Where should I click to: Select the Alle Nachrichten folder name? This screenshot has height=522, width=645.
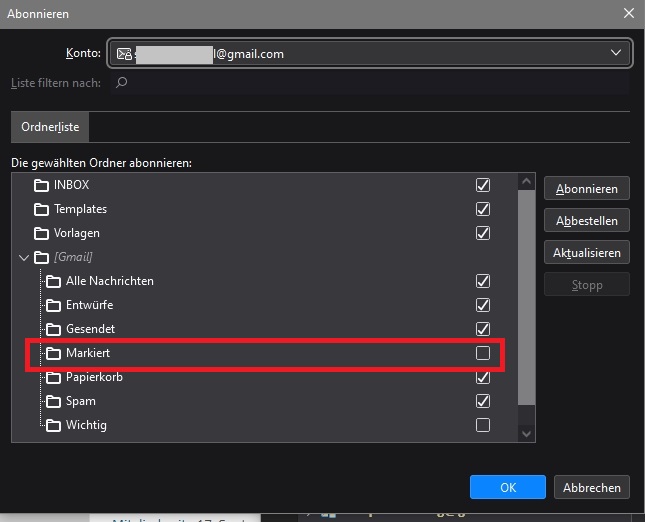pos(110,281)
